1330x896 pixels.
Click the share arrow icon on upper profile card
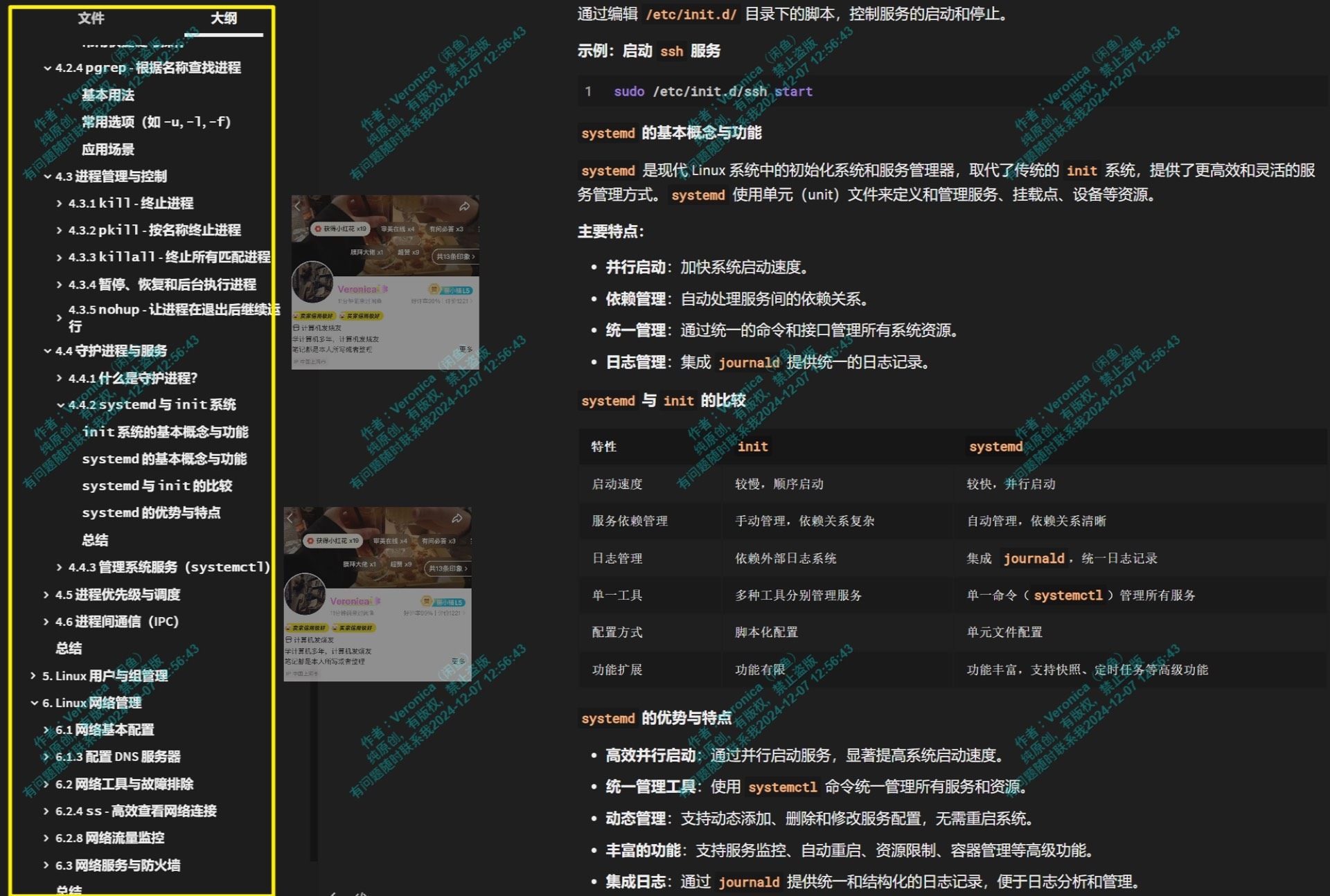tap(464, 206)
